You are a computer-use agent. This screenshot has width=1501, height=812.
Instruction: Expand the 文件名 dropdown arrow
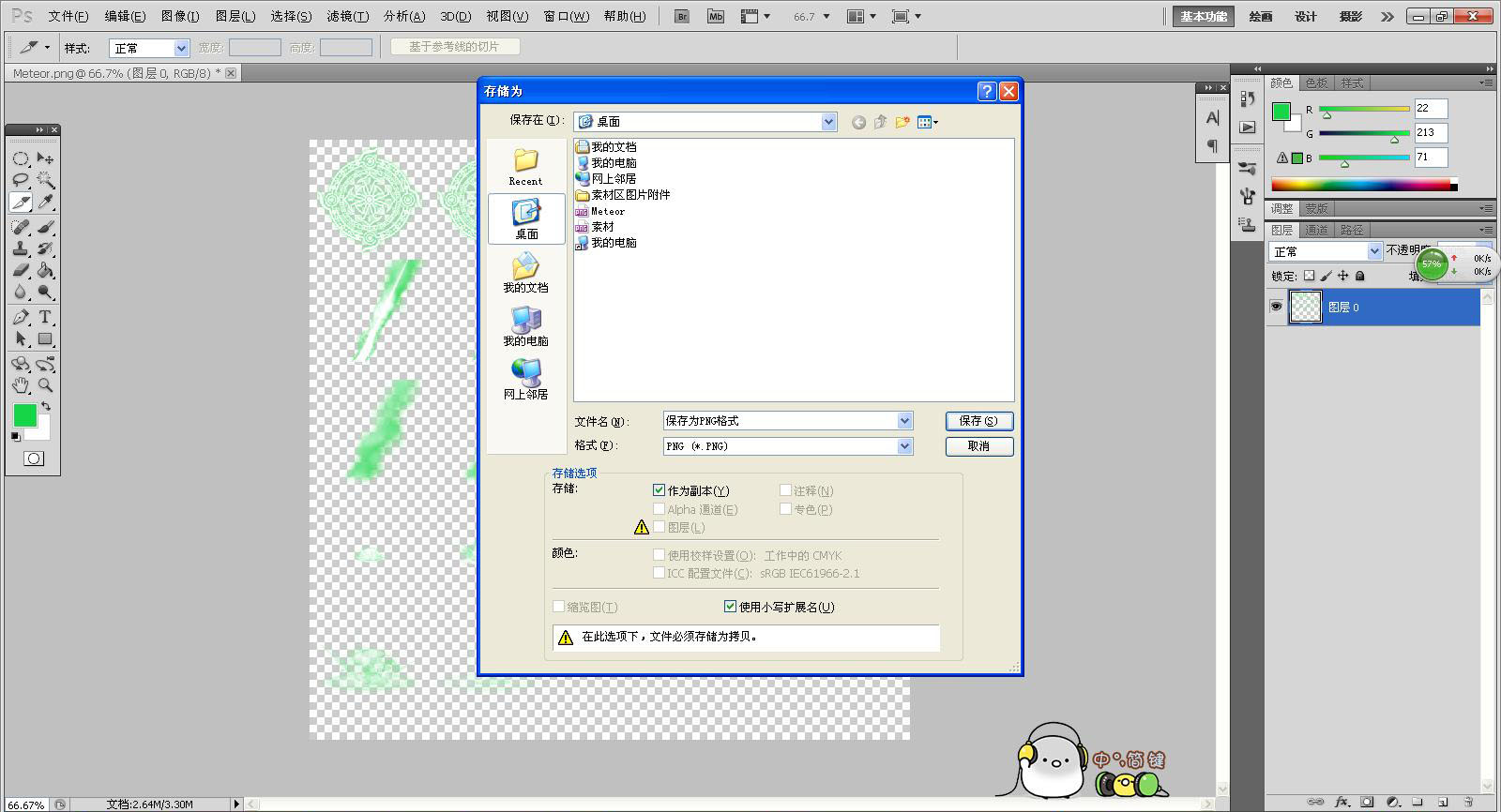click(904, 421)
